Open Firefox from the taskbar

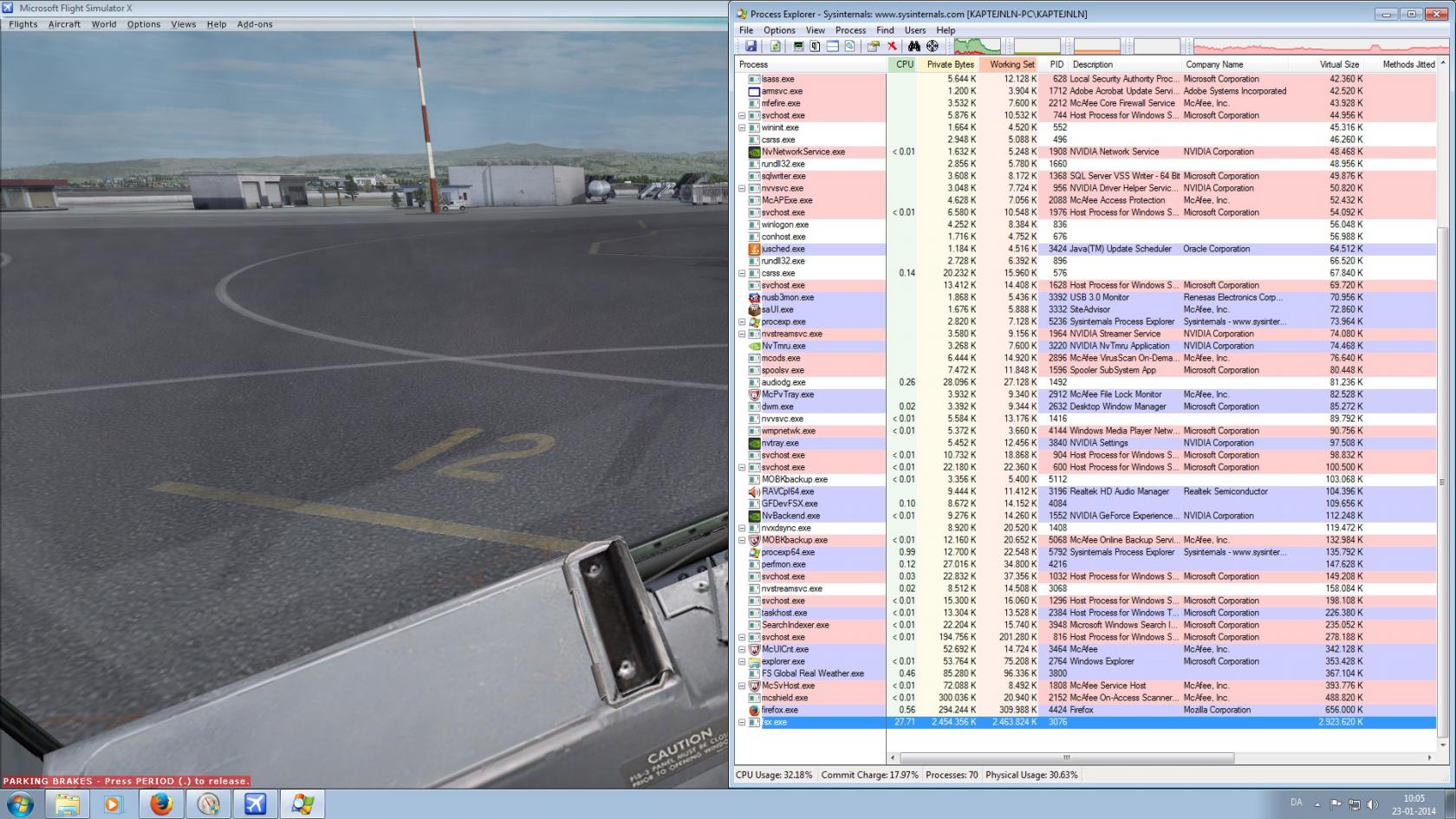tap(160, 803)
